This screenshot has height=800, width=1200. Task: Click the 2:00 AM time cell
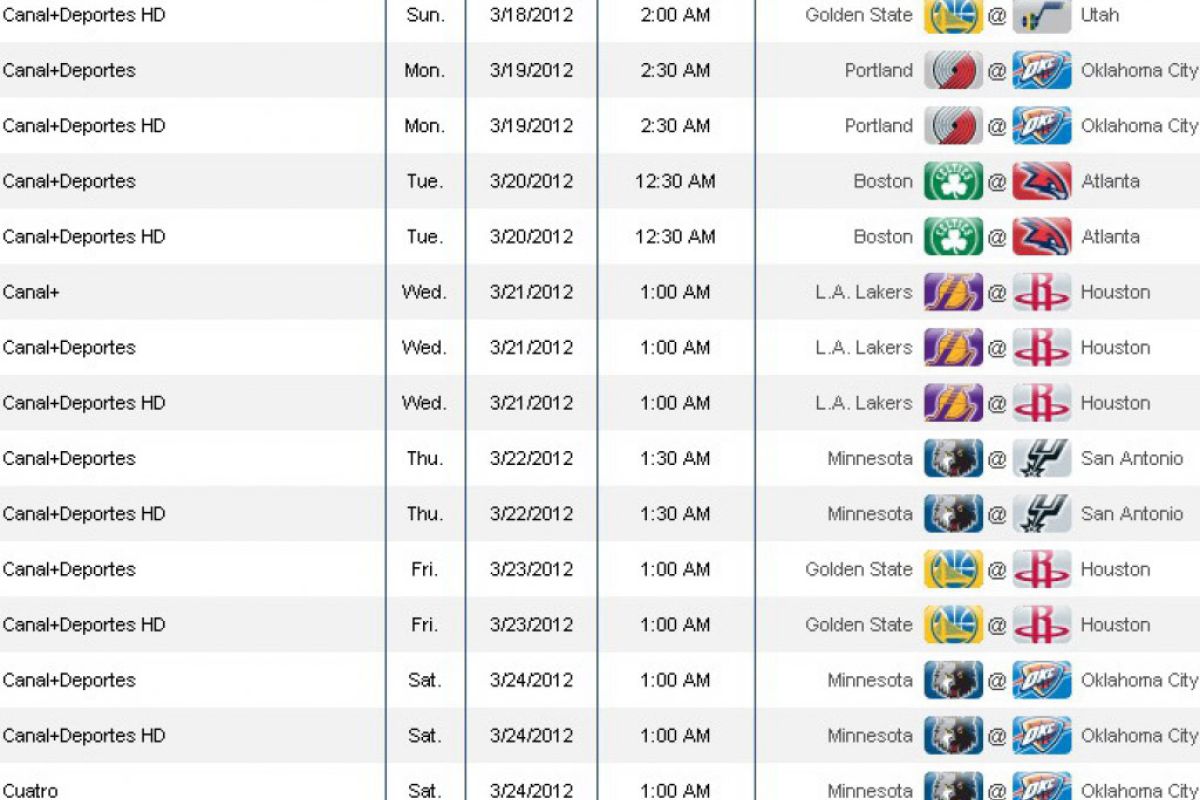(675, 16)
